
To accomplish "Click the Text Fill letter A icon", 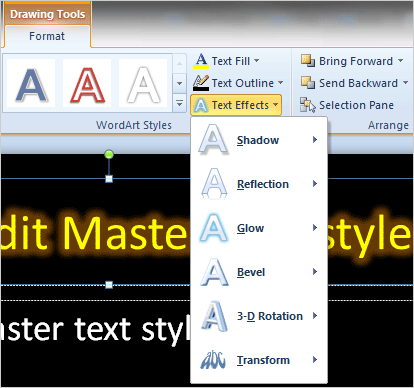I will tap(201, 61).
